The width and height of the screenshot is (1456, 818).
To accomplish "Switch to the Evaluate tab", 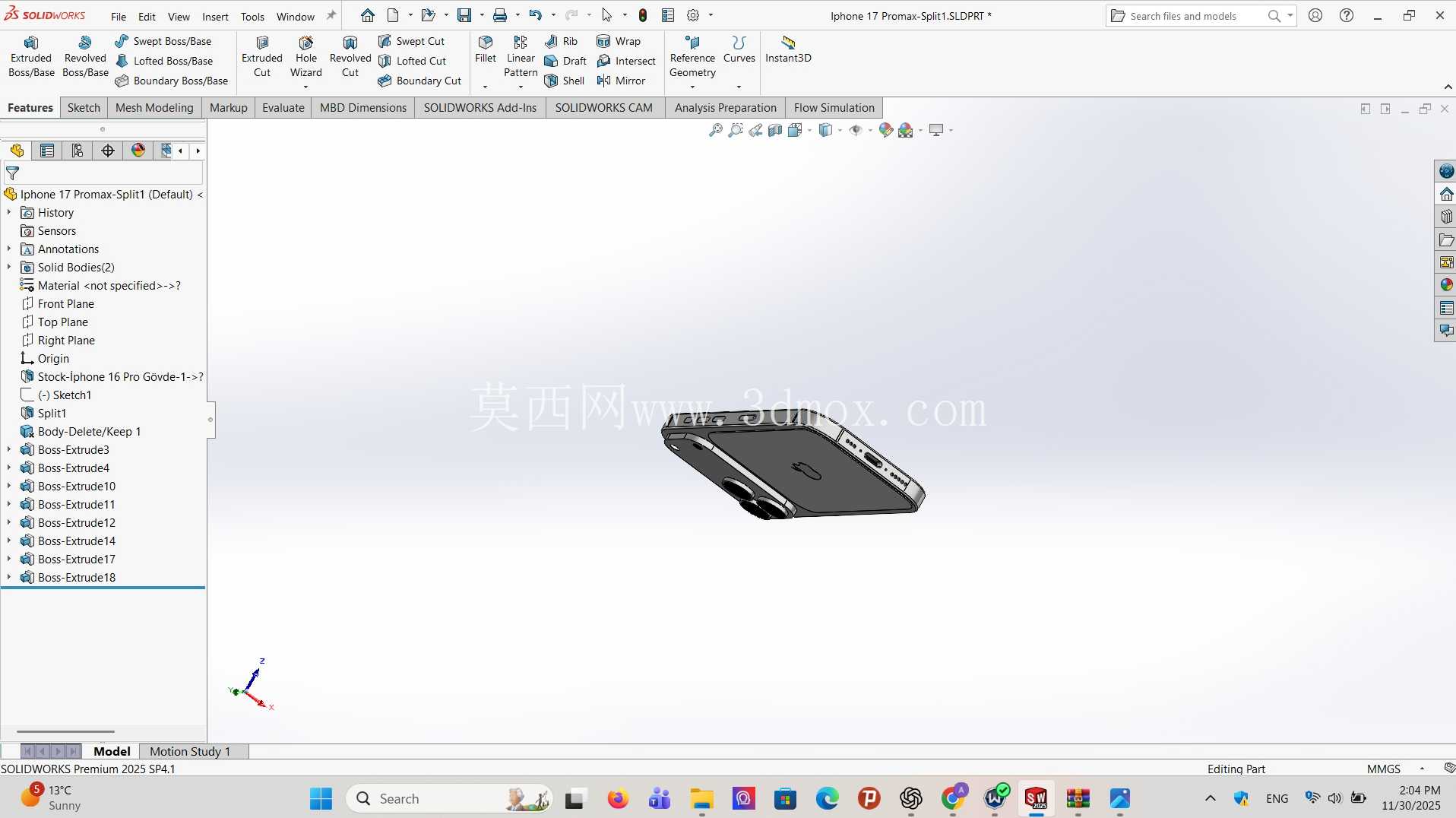I will [x=283, y=108].
